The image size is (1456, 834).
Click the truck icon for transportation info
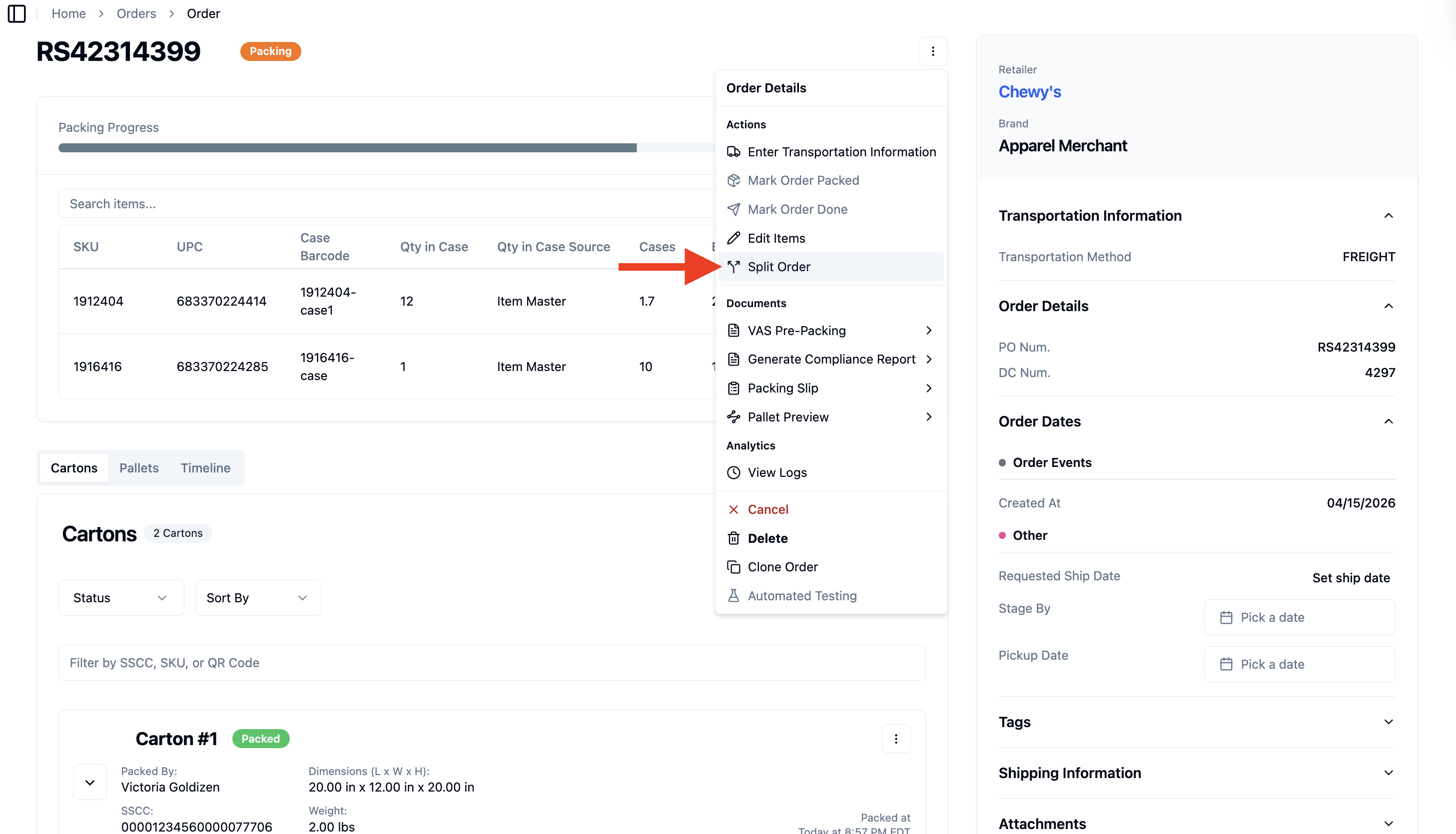tap(733, 152)
